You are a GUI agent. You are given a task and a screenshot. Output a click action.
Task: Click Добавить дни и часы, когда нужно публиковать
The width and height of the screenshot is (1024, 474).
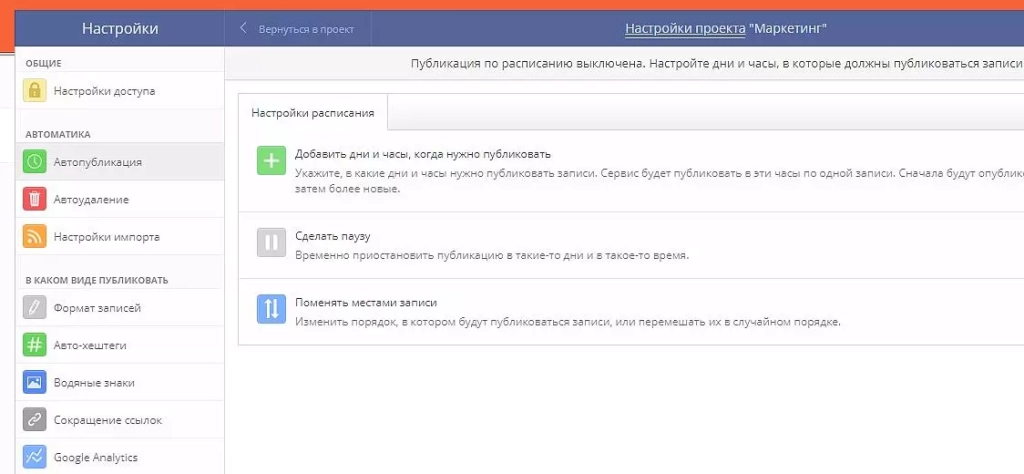[423, 154]
